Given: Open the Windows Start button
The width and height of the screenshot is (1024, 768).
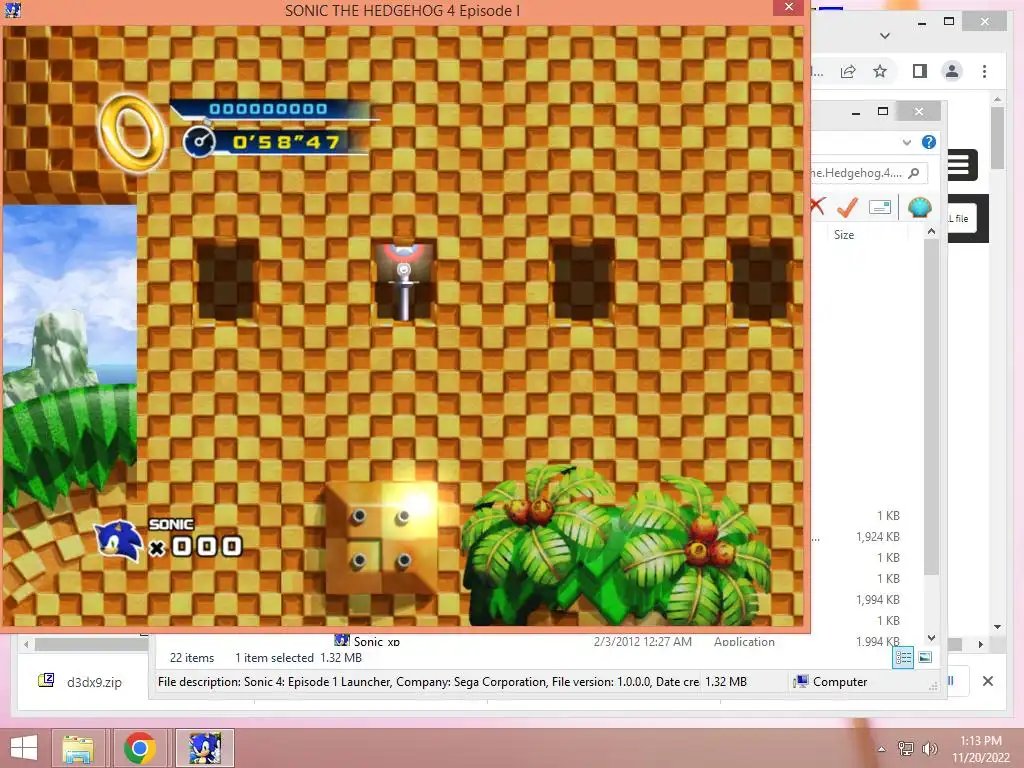Looking at the screenshot, I should click(x=24, y=748).
